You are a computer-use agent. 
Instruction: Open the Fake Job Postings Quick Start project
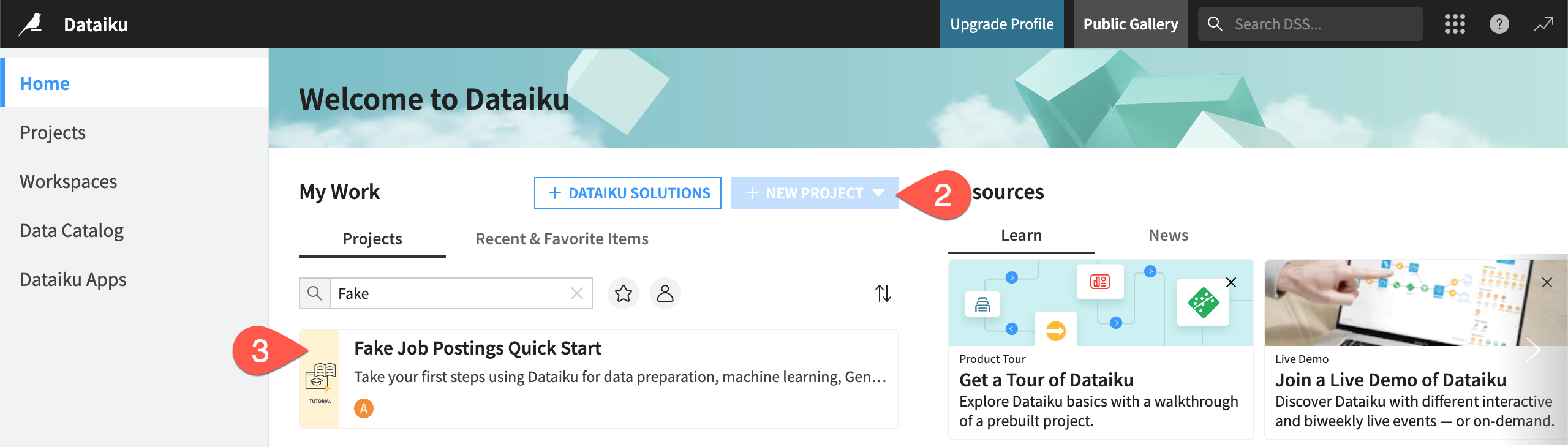coord(478,347)
